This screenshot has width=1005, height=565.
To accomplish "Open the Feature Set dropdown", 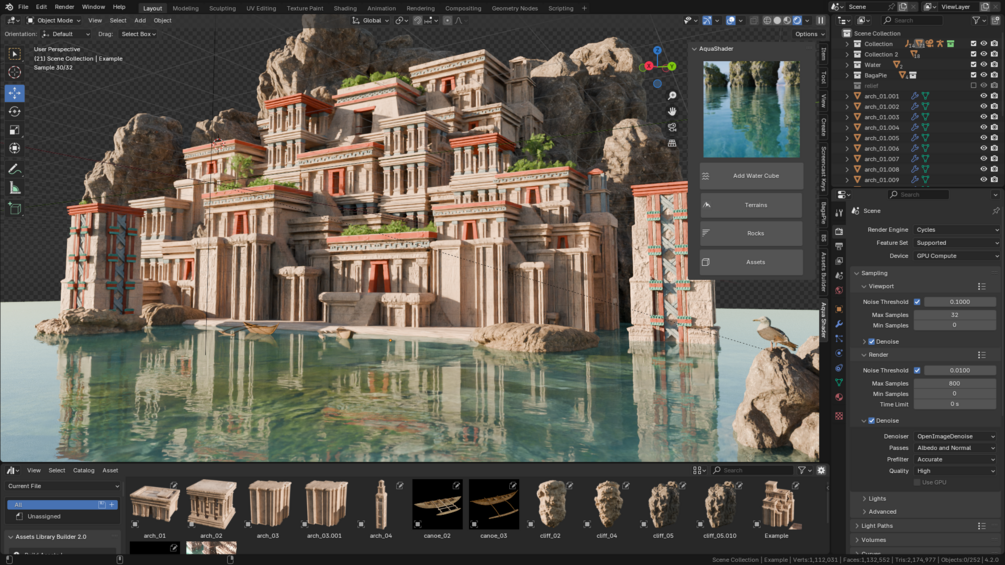I will 956,243.
